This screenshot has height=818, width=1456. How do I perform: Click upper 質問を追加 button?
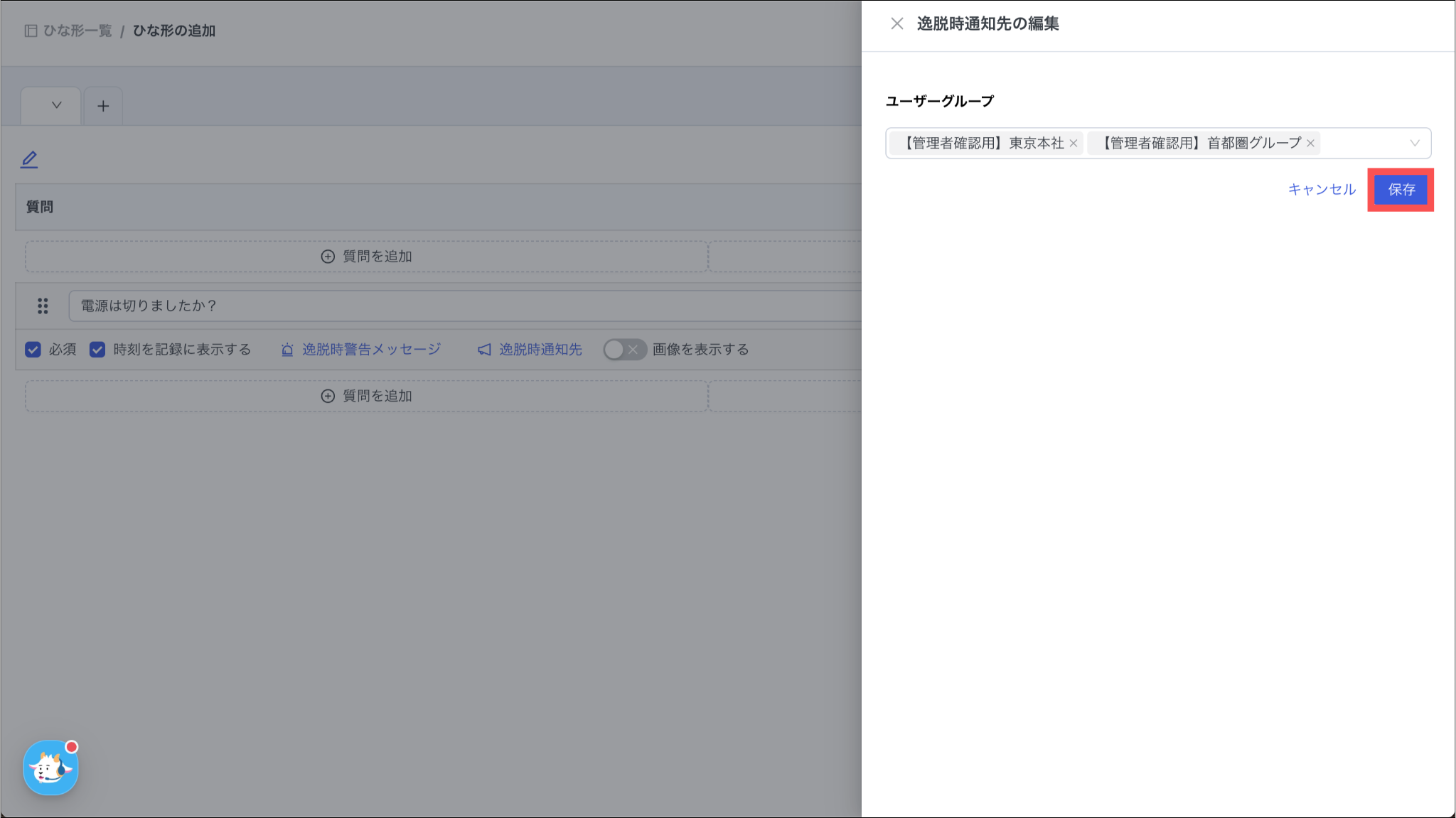[367, 257]
